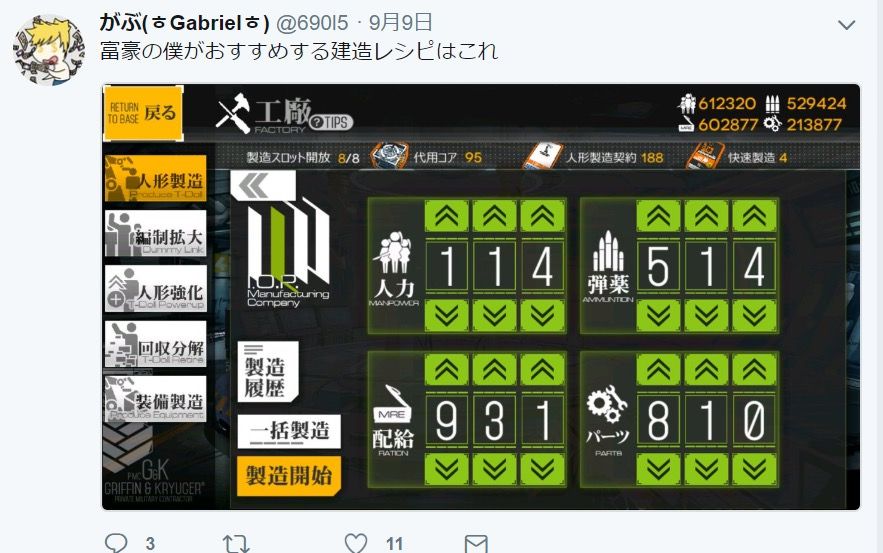Click the Gabriel profile avatar picture
The width and height of the screenshot is (883, 553).
point(50,50)
